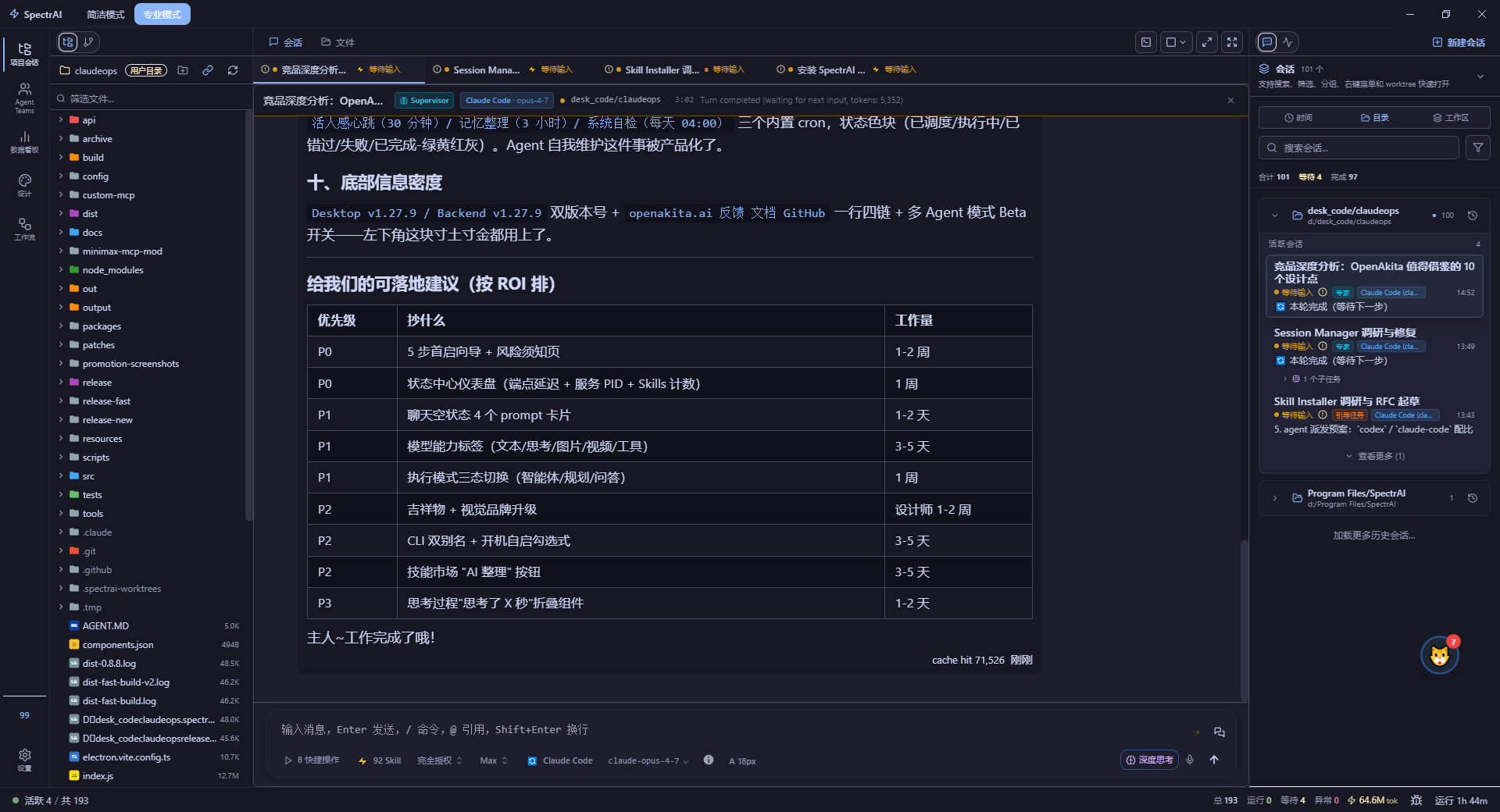1500x812 pixels.
Task: Open the layout dropdown in the top toolbar
Action: [1176, 42]
